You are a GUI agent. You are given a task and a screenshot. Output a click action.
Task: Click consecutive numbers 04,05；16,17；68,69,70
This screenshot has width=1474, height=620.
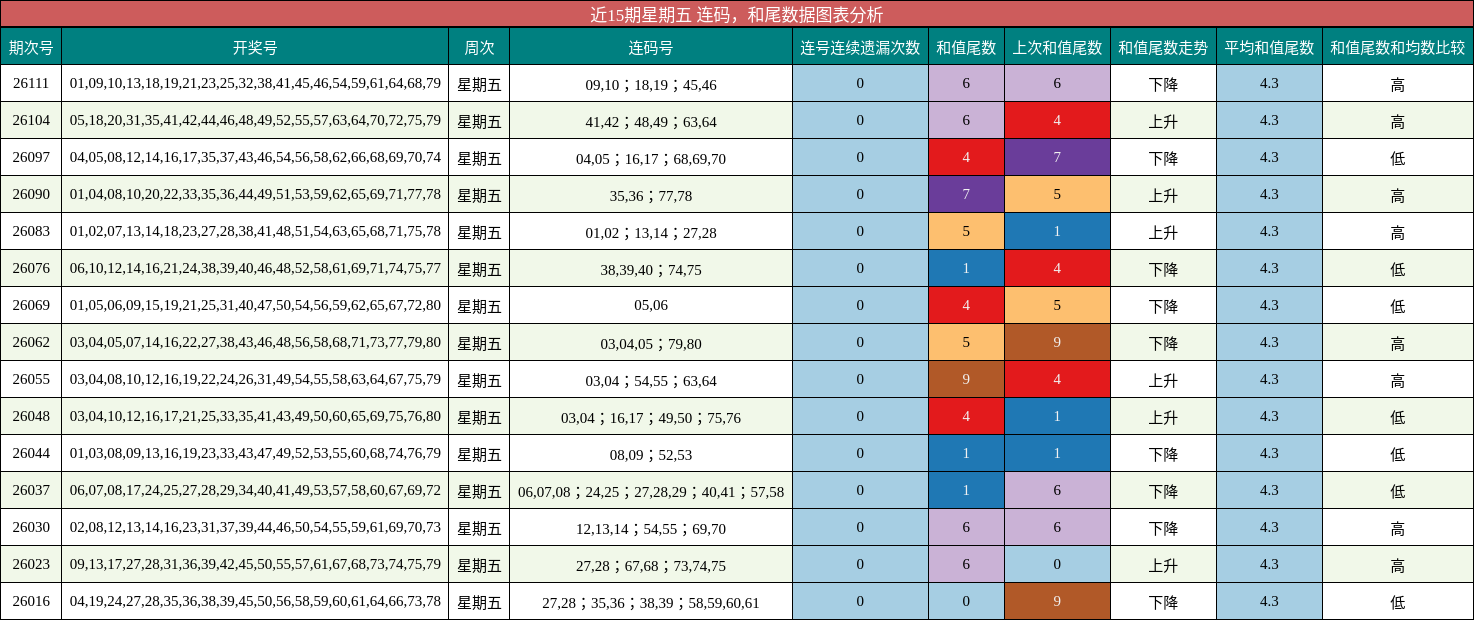(x=651, y=159)
